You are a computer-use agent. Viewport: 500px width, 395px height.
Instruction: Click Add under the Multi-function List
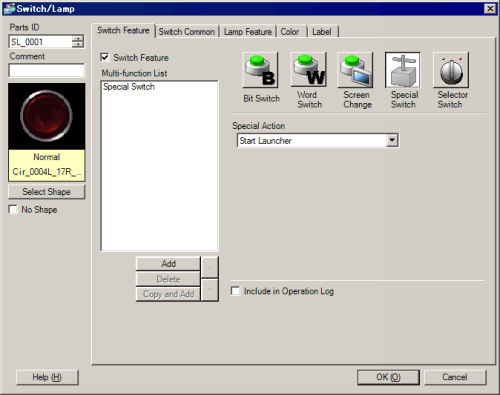tap(168, 264)
